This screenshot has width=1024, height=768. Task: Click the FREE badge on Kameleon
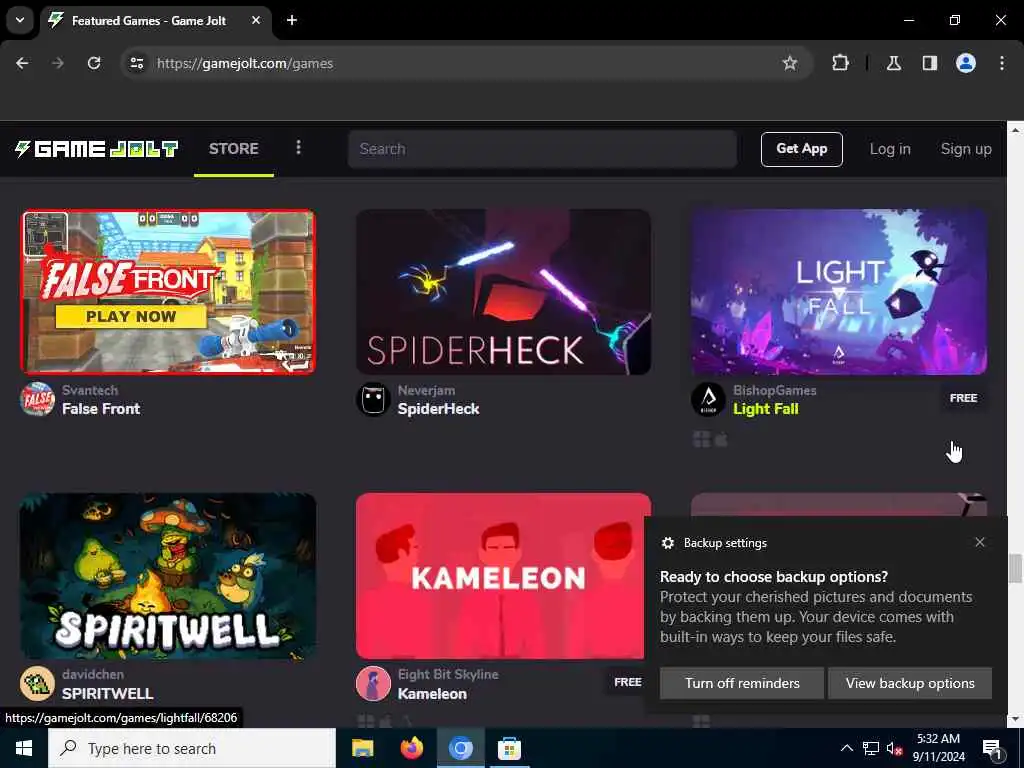pyautogui.click(x=628, y=682)
